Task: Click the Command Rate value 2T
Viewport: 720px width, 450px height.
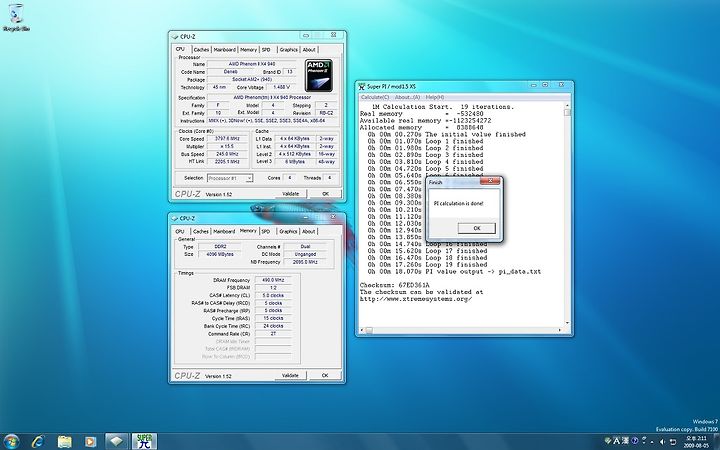Action: [273, 334]
